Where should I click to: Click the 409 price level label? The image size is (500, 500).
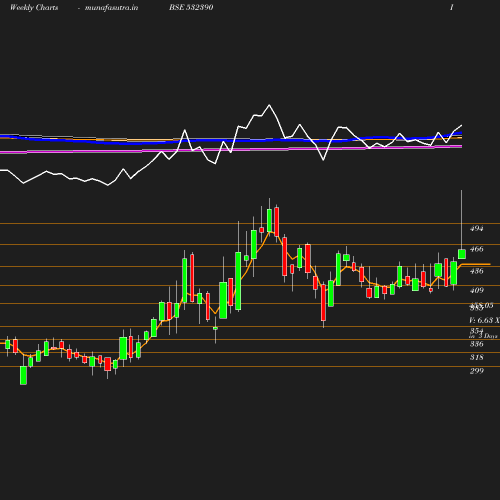coord(476,290)
